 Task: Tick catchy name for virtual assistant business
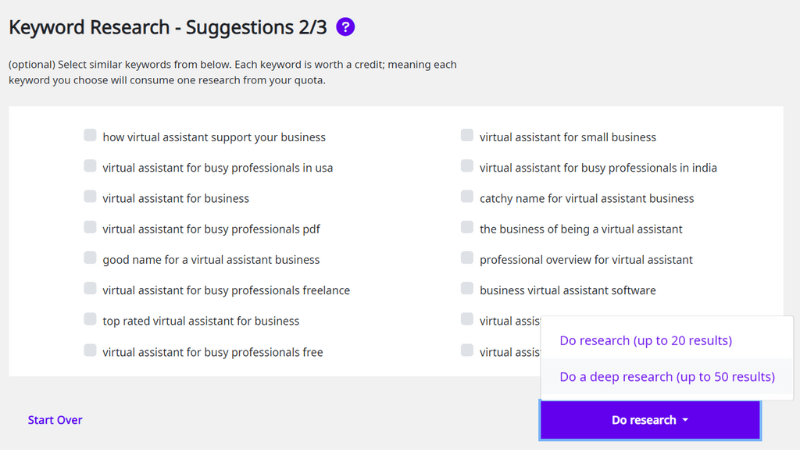tap(467, 196)
